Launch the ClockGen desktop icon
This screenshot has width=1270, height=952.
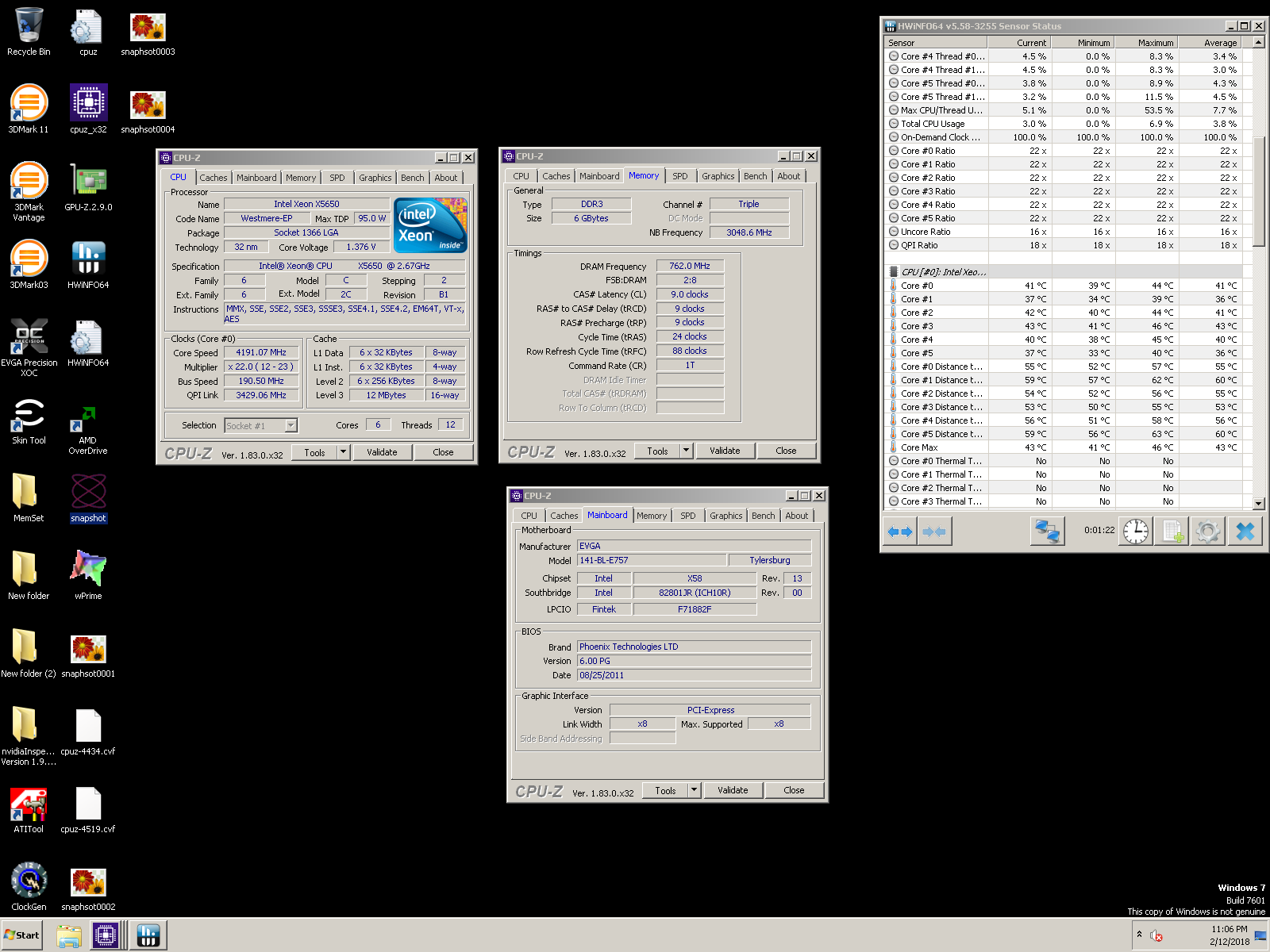pyautogui.click(x=29, y=887)
